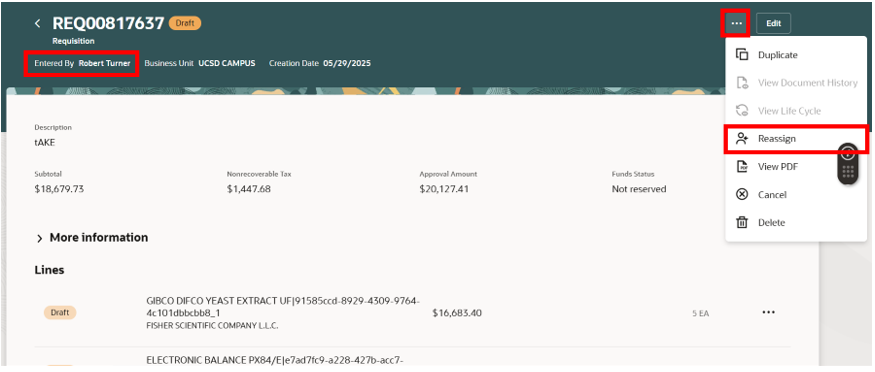Viewport: 875px width, 372px height.
Task: Click the Creation Date 05/29/2025
Action: coord(347,64)
